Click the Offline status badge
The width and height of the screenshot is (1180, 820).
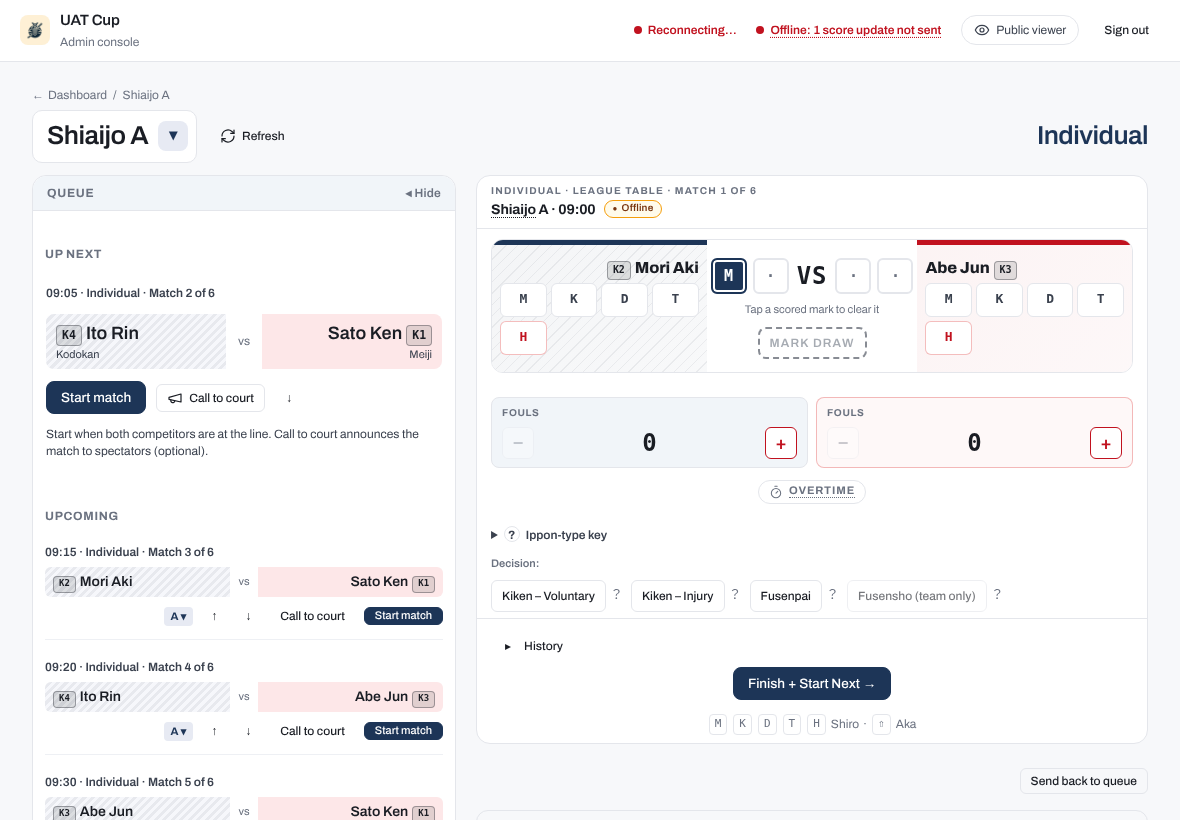633,208
